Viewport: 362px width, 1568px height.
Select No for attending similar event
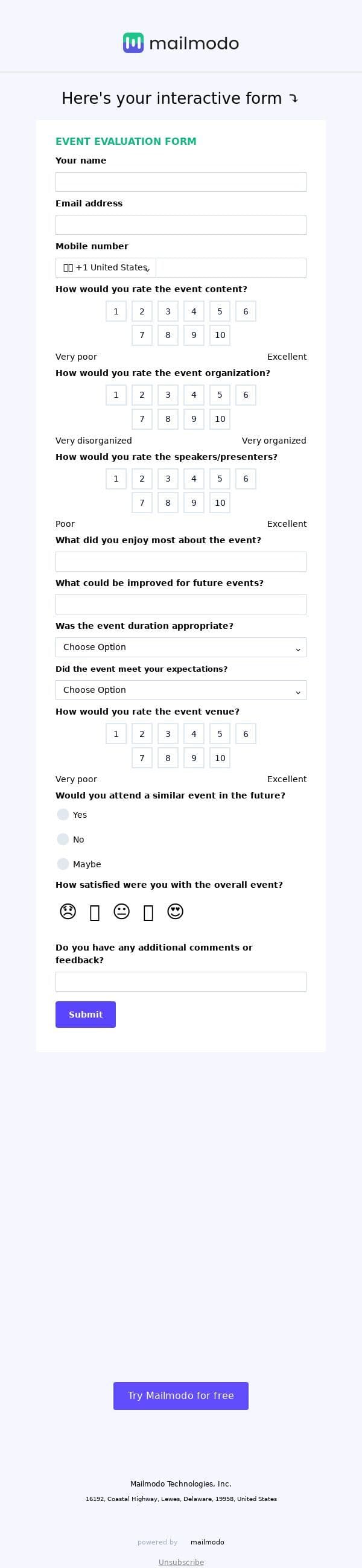click(x=63, y=840)
